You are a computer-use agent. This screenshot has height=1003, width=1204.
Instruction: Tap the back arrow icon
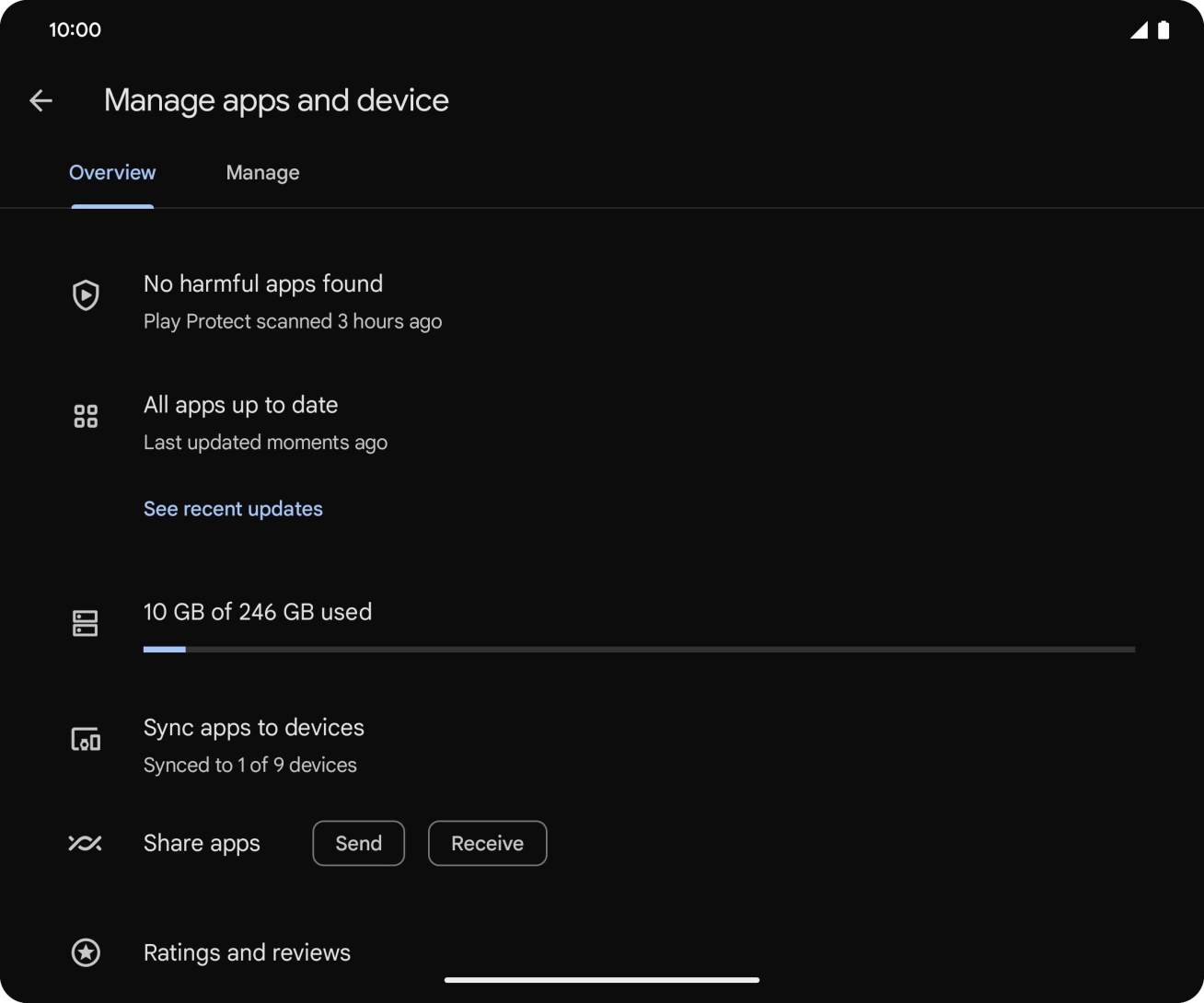click(41, 100)
